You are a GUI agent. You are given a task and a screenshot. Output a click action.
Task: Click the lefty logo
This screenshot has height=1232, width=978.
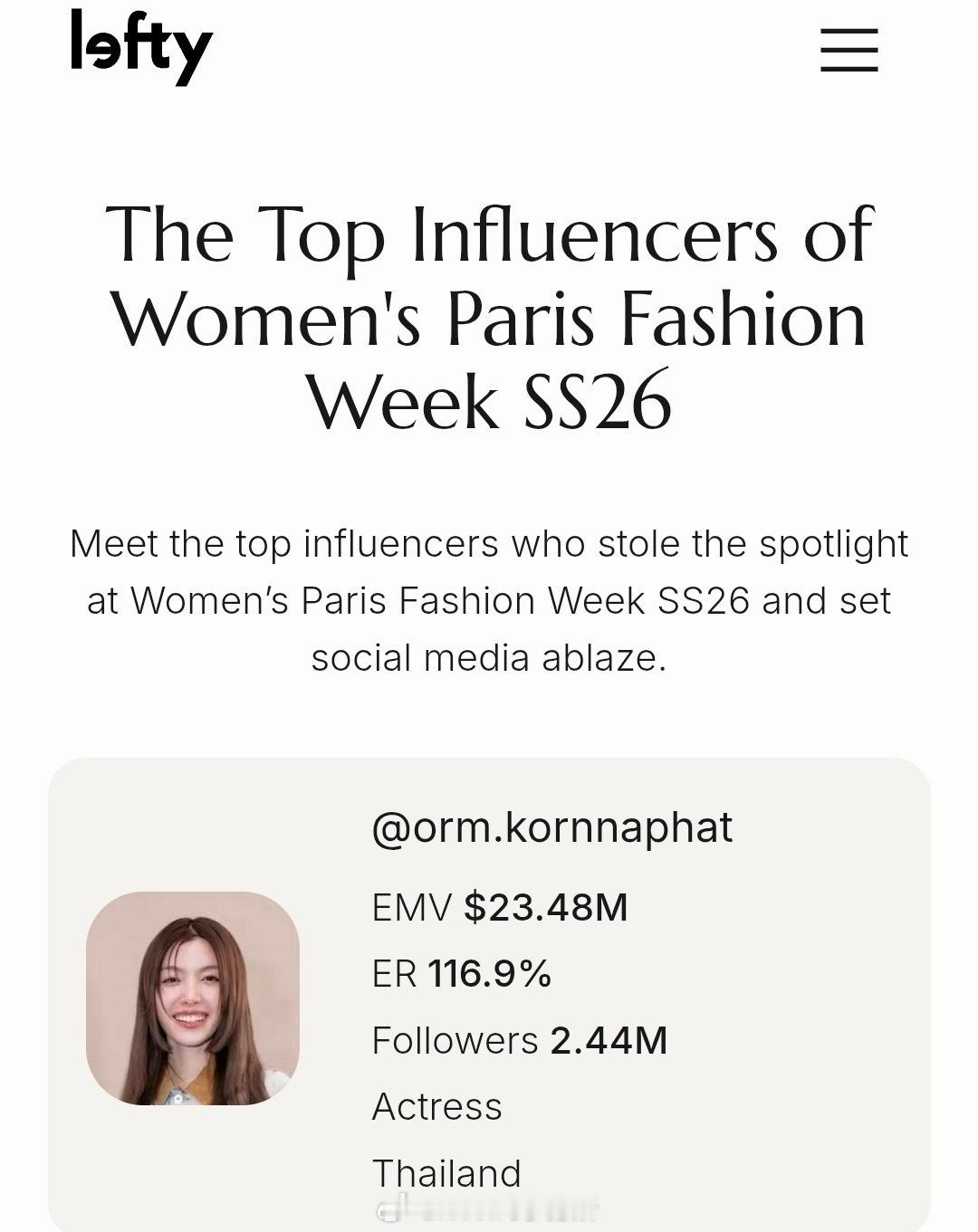click(140, 46)
